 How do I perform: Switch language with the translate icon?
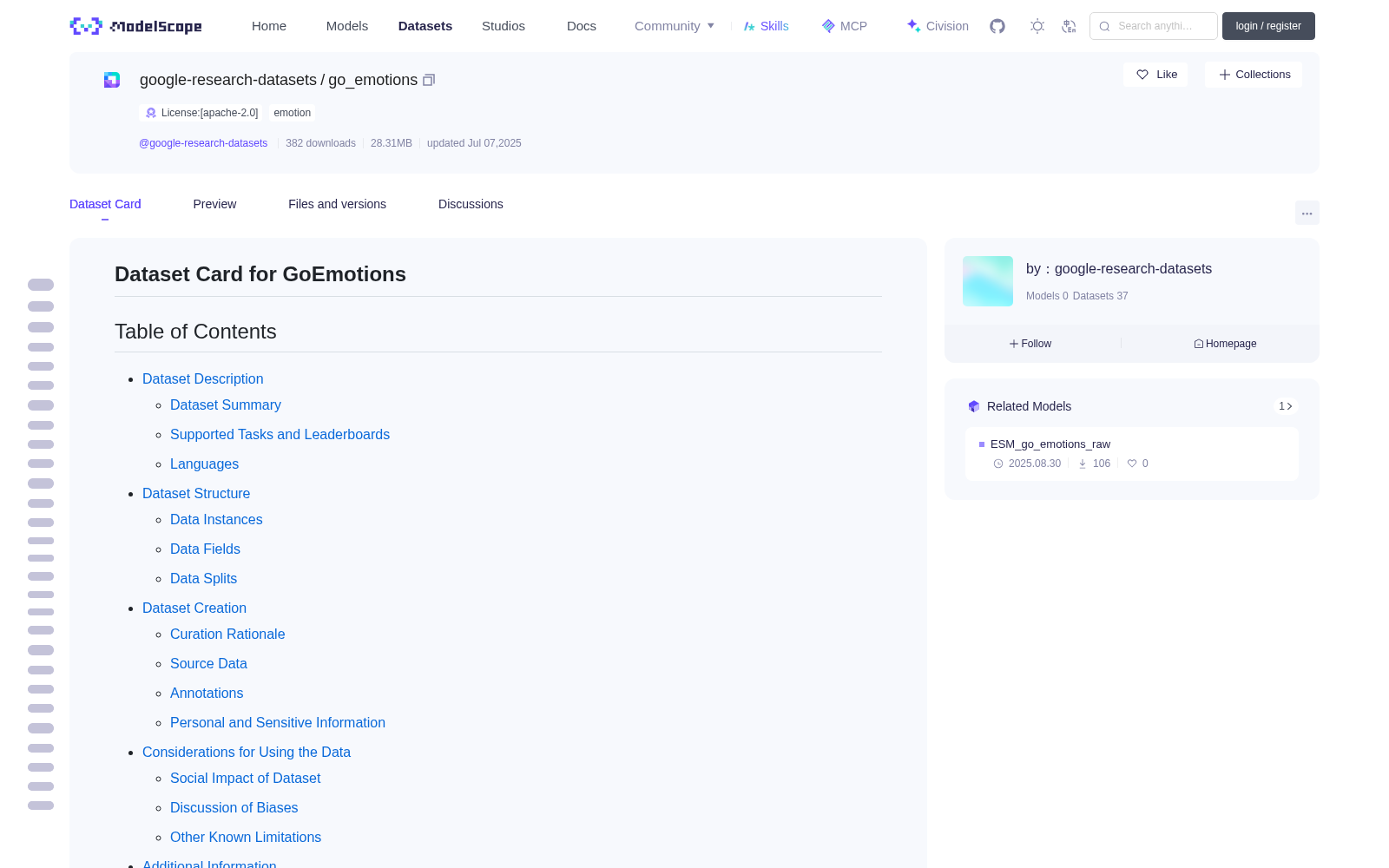[x=1069, y=26]
